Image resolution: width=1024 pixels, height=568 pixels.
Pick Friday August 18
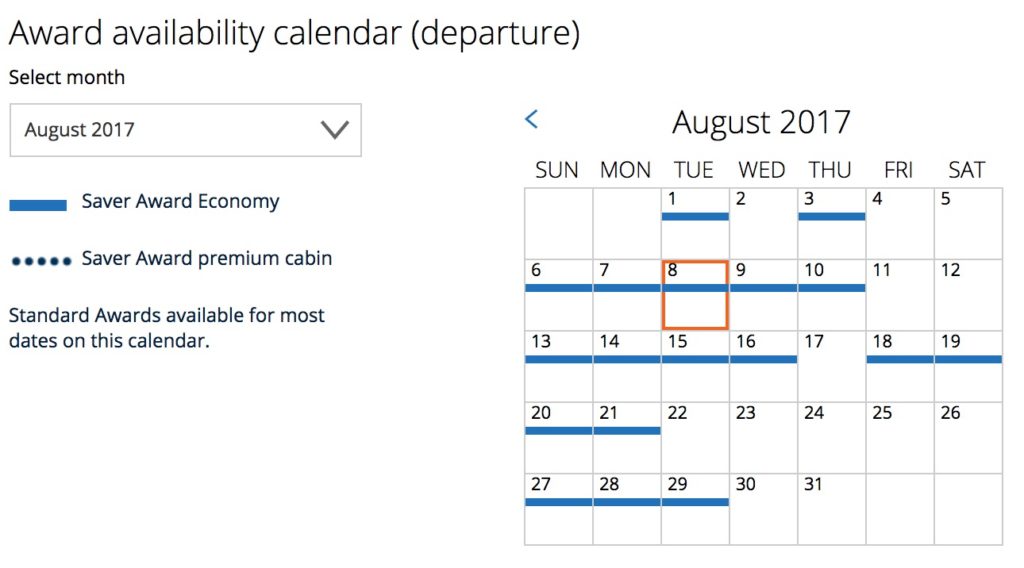point(899,366)
